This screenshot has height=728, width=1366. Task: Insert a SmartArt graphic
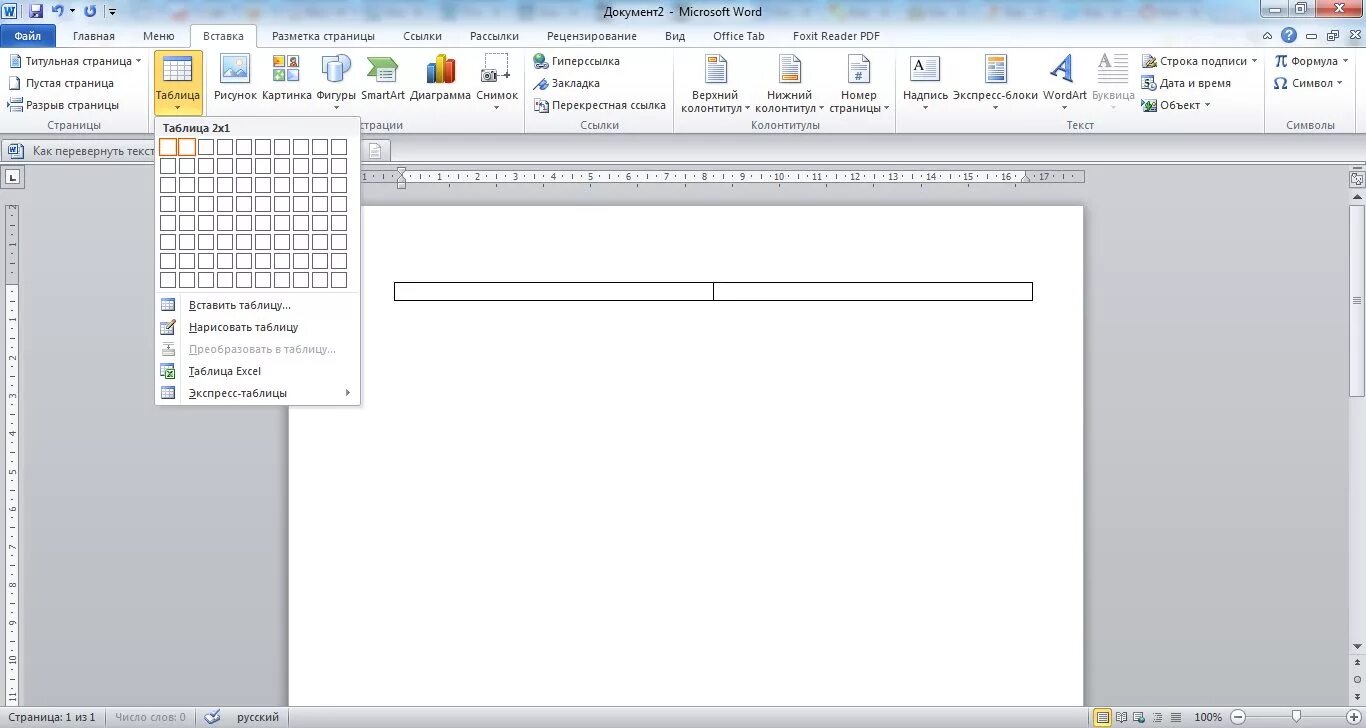[x=383, y=78]
